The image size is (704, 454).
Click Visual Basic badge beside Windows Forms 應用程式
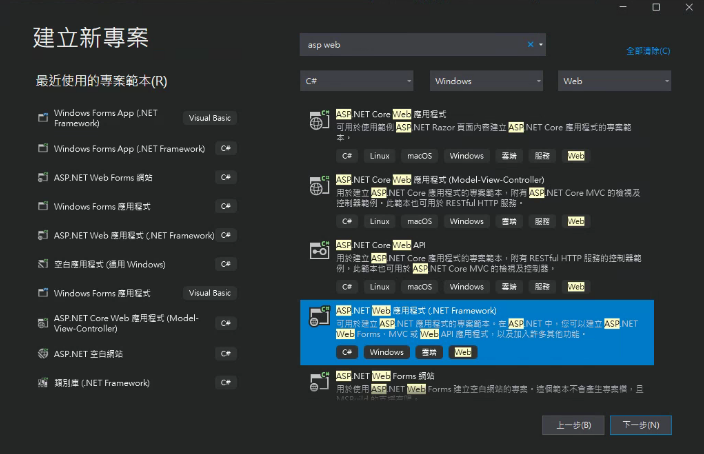pos(210,293)
